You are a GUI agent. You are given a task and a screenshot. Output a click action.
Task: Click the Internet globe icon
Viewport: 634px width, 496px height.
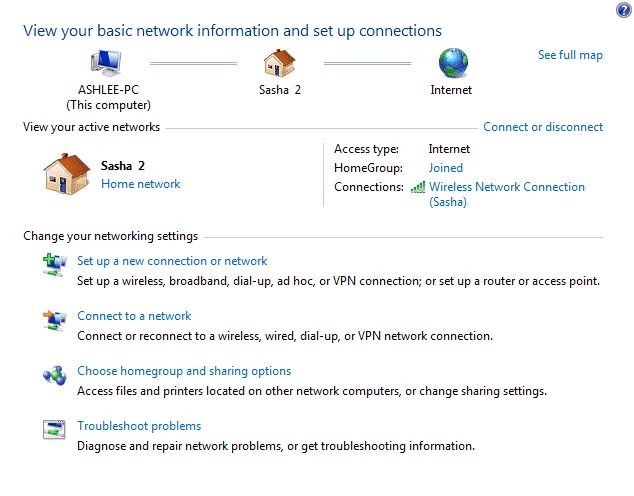[x=453, y=63]
